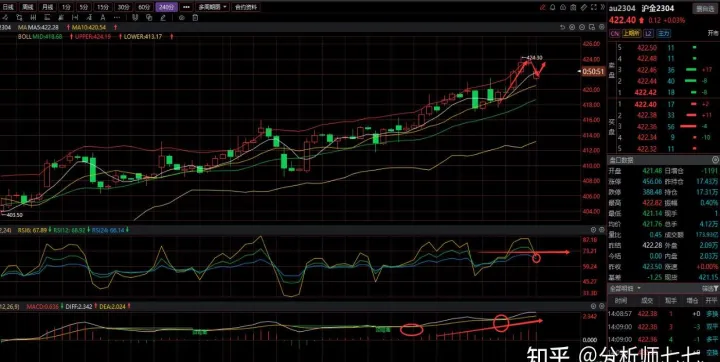Toggle hide drawings eye icon
Image resolution: width=720 pixels, height=362 pixels.
point(181,17)
